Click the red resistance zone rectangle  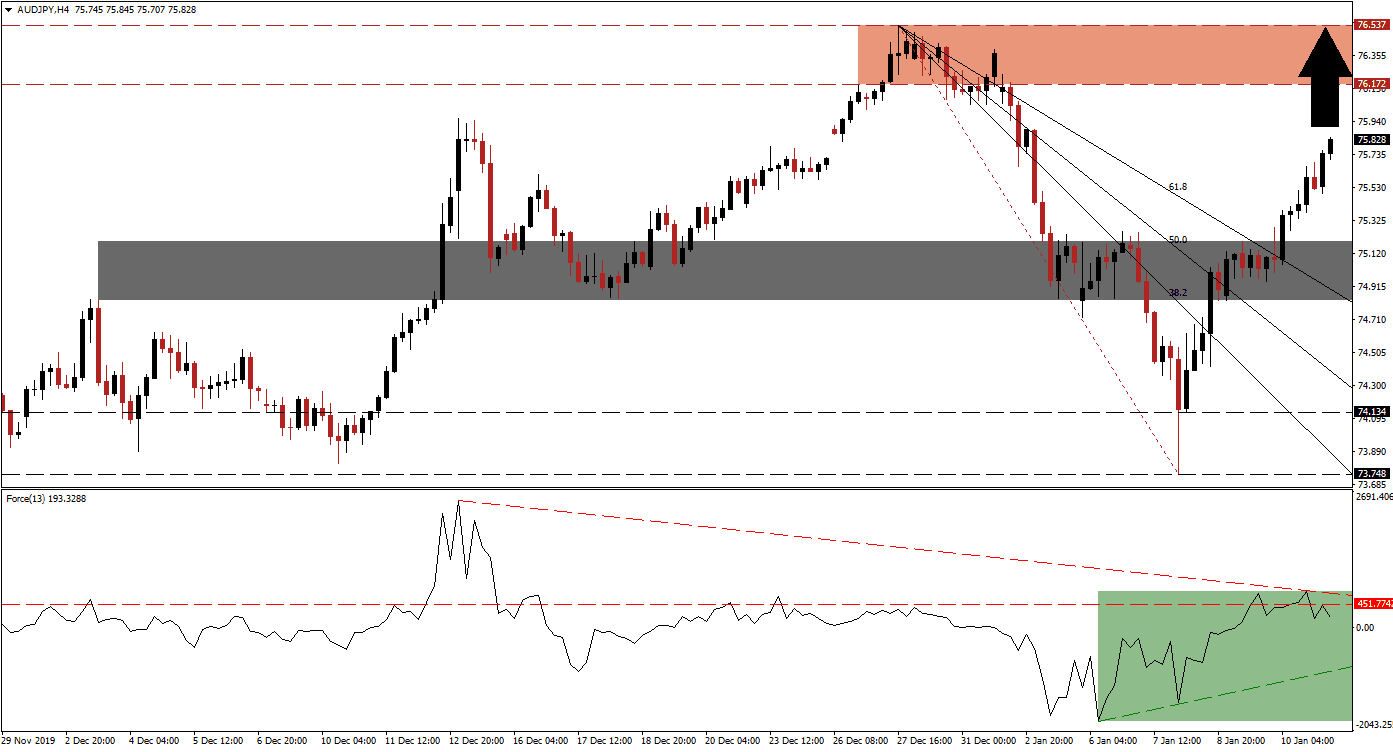pos(1100,55)
